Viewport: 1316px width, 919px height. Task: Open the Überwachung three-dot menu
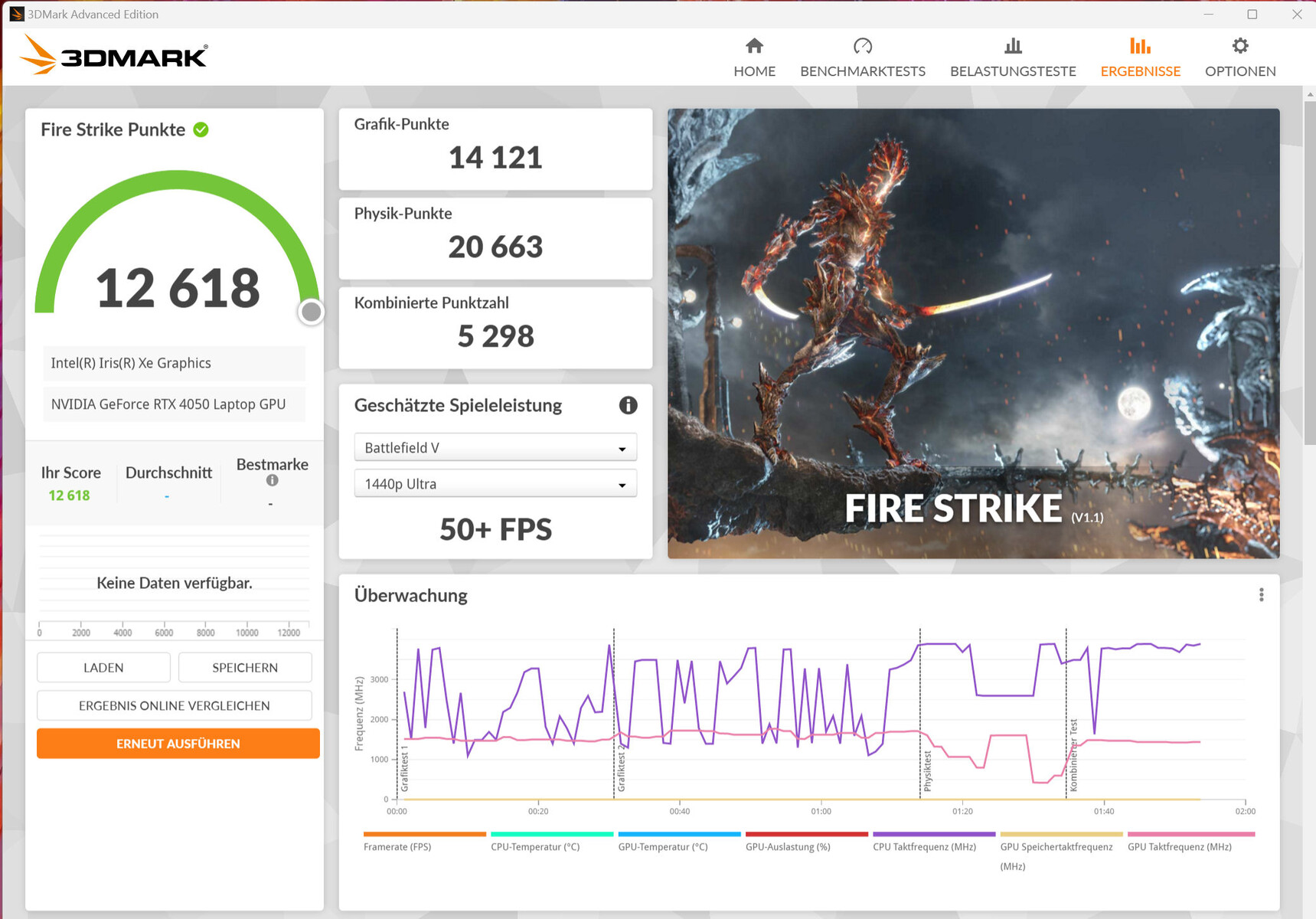tap(1261, 595)
